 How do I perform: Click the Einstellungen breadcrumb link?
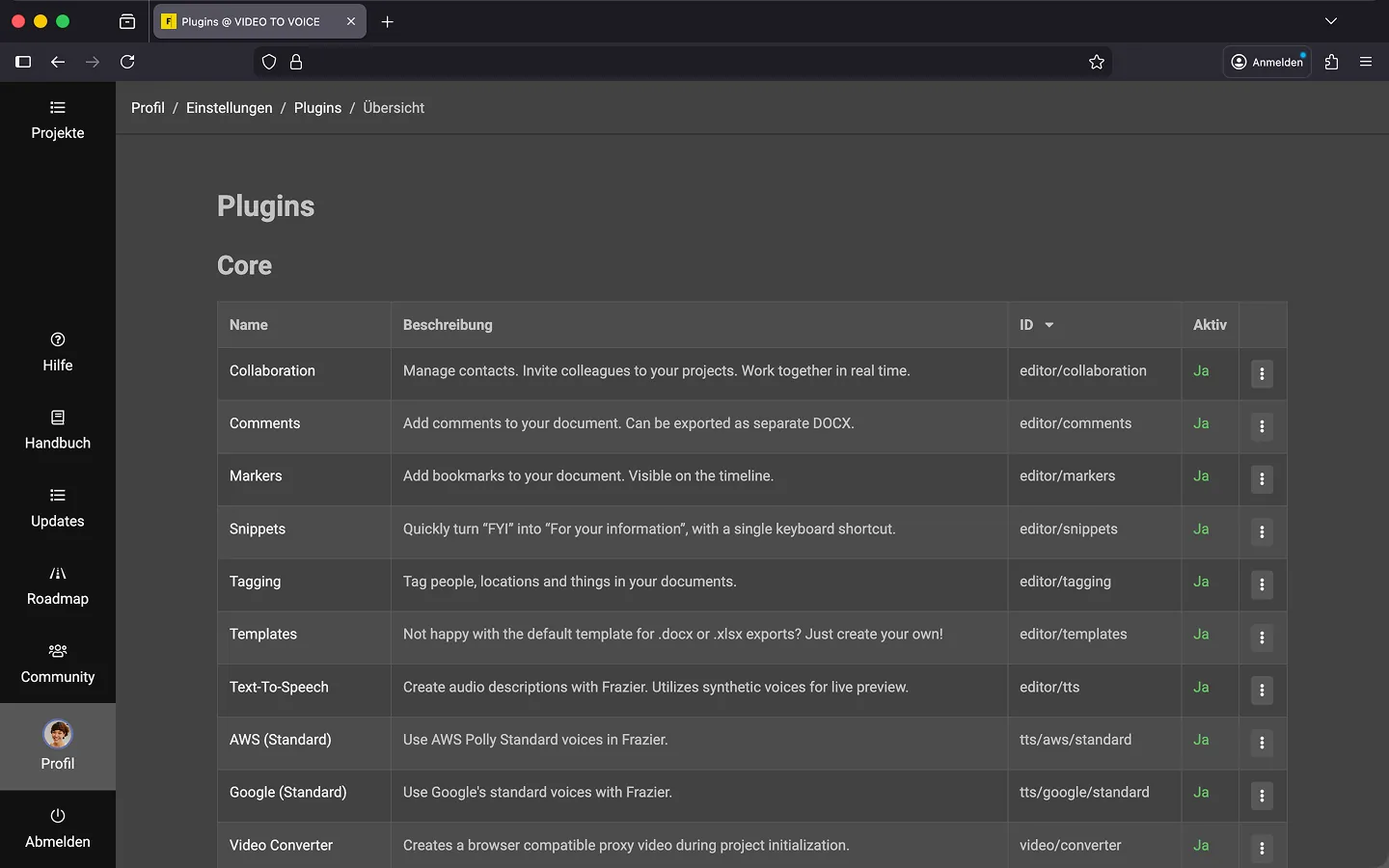[x=229, y=108]
